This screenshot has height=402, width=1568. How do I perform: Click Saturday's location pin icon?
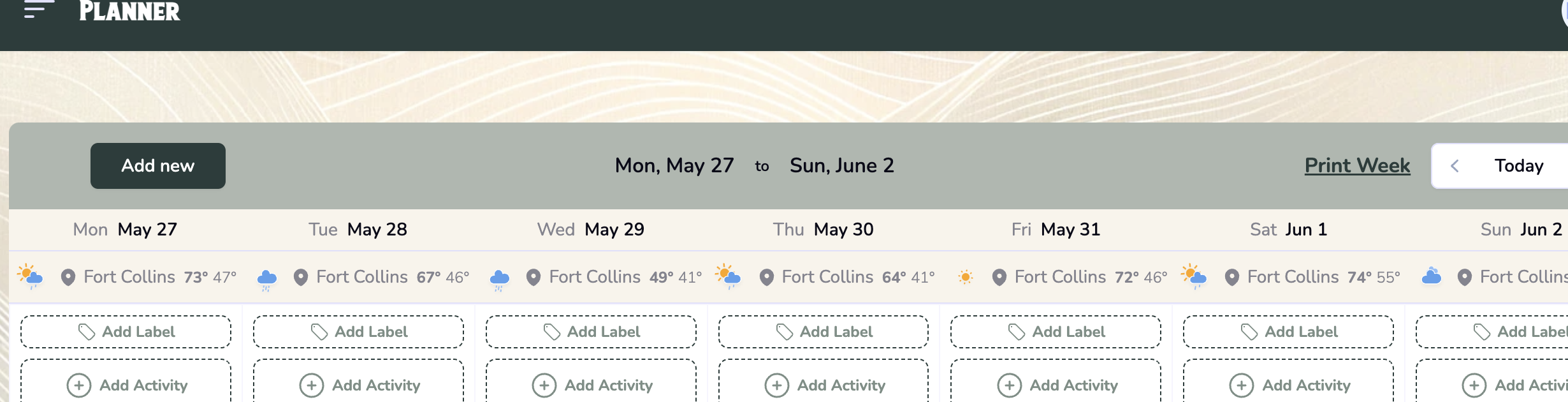[1232, 277]
